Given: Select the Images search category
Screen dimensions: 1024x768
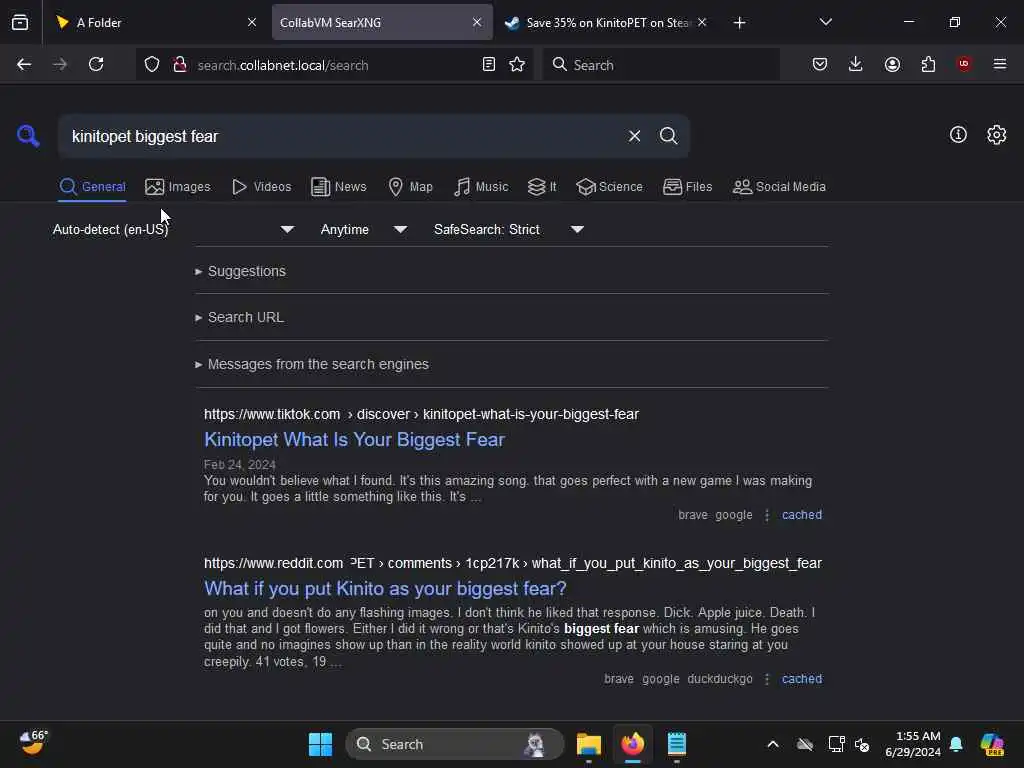Looking at the screenshot, I should click(178, 187).
